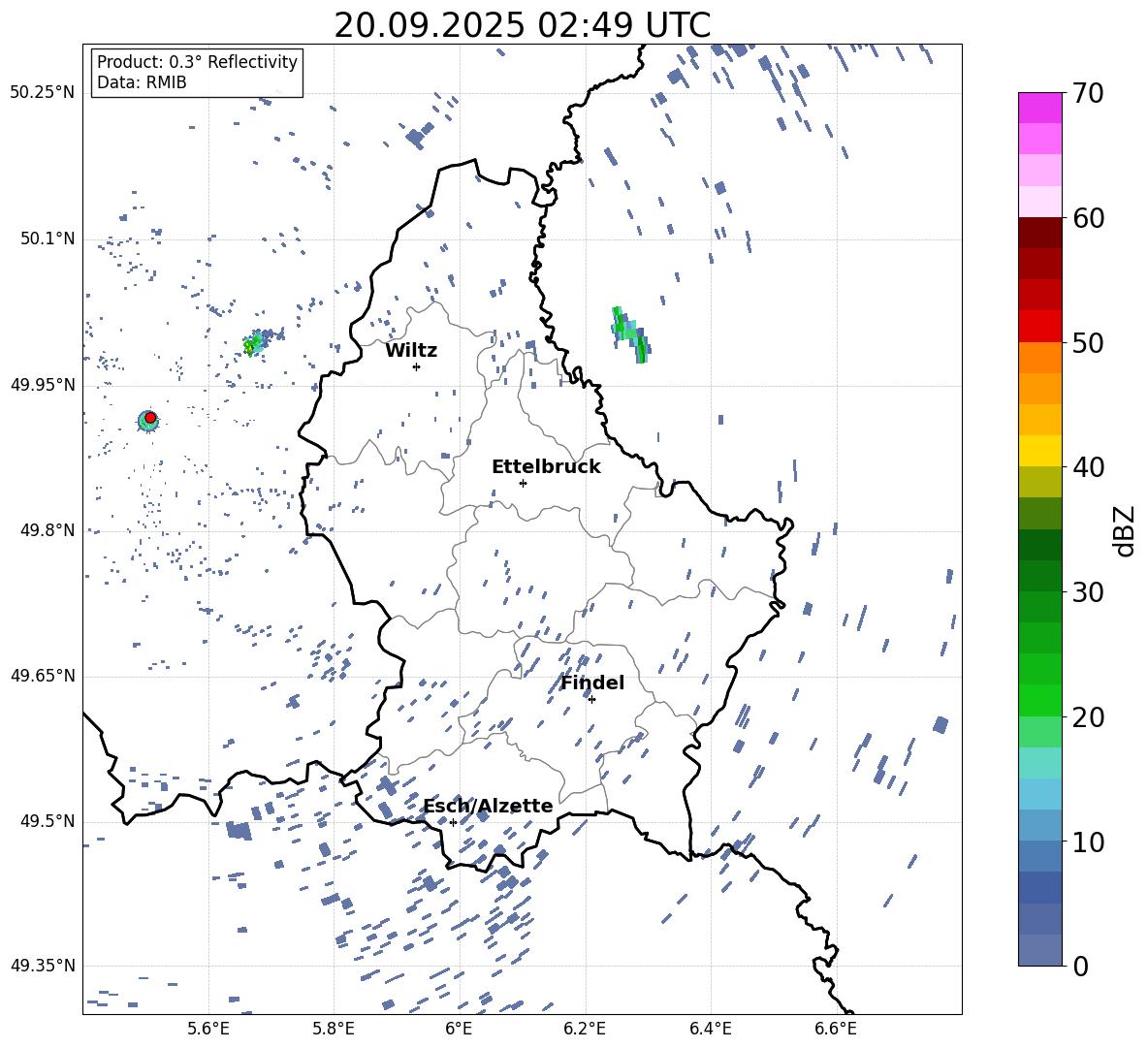Click the orange swatch just below 50 dBZ

1039,358
